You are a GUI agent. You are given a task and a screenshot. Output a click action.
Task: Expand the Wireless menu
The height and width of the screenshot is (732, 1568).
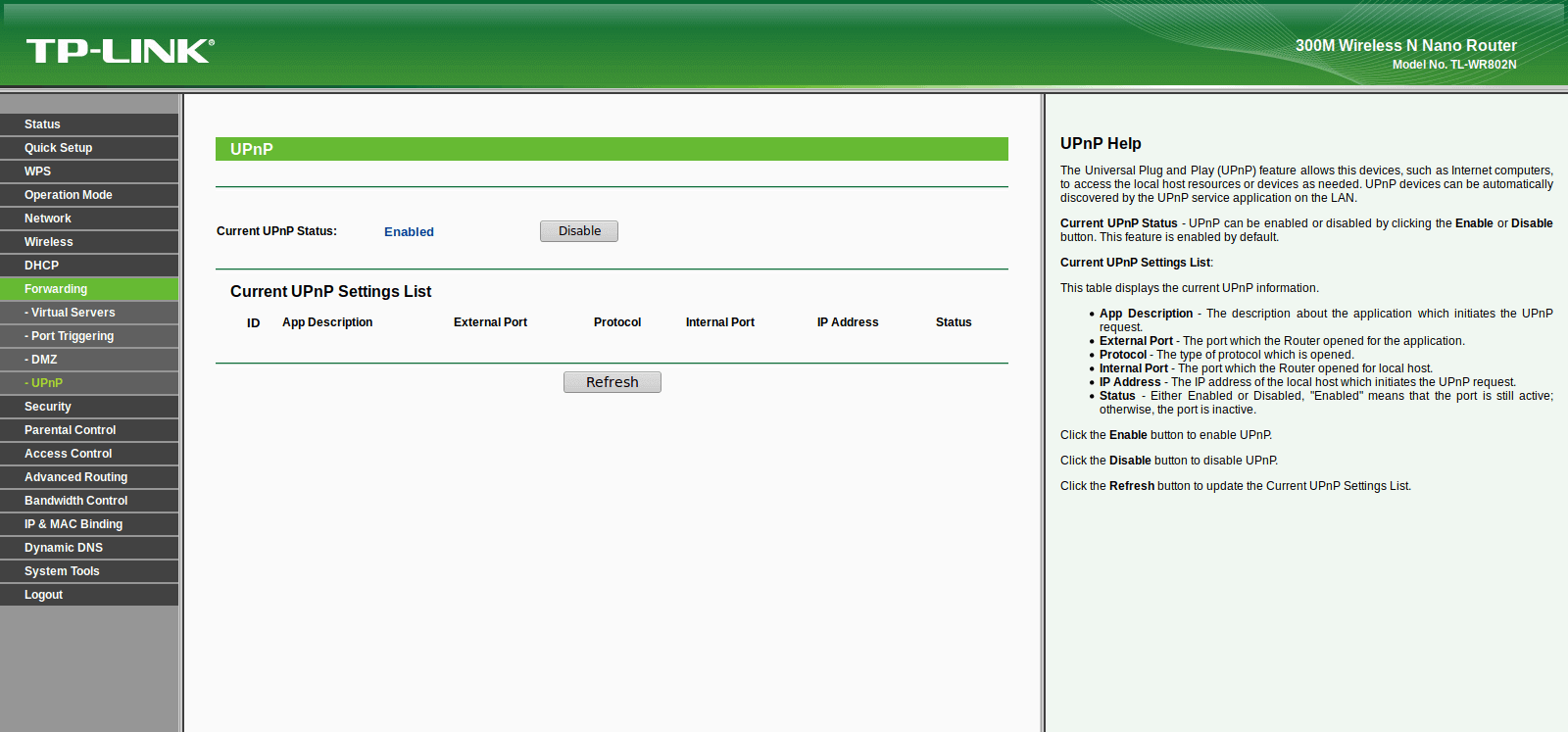(x=89, y=242)
